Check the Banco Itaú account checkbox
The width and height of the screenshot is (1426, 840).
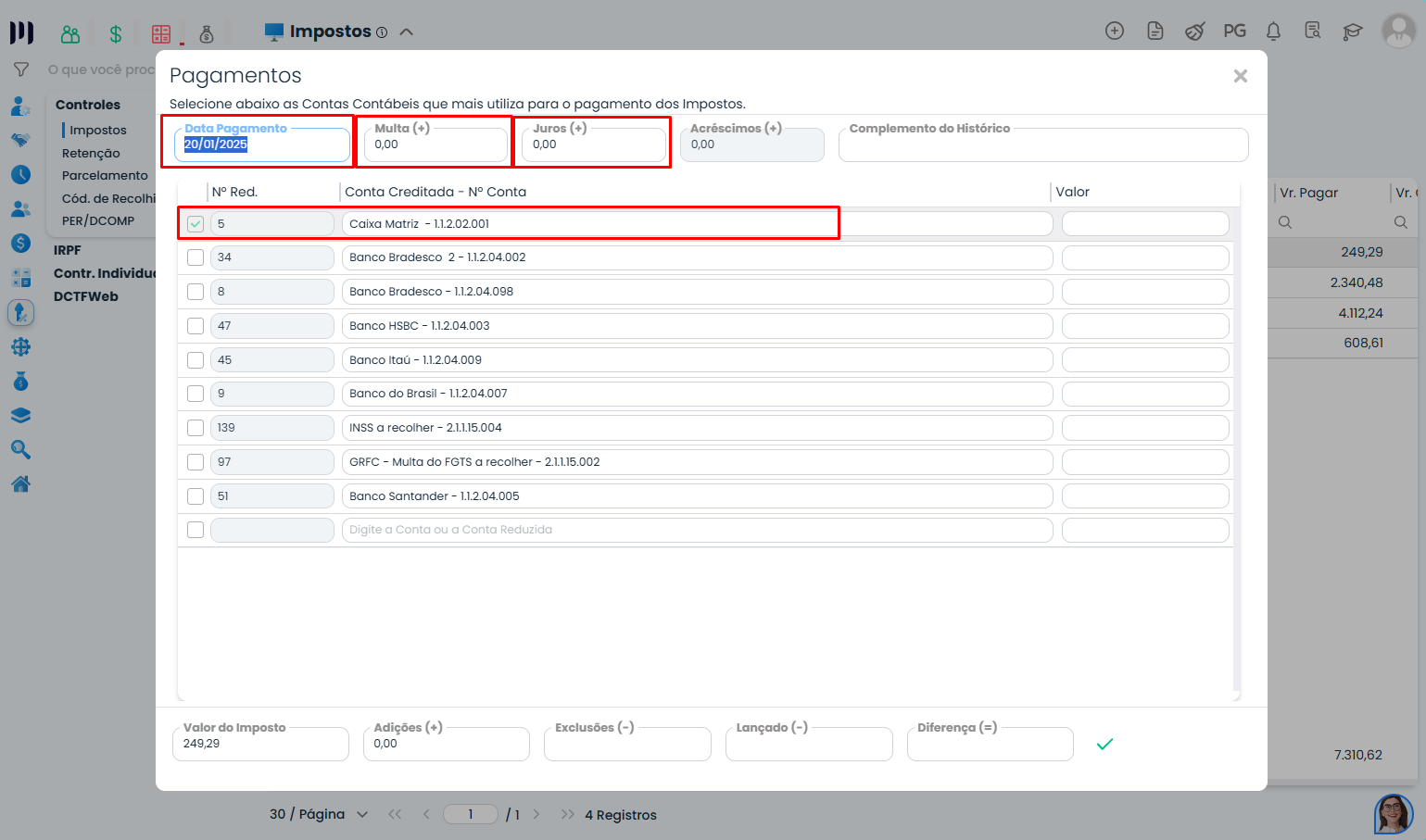(196, 359)
